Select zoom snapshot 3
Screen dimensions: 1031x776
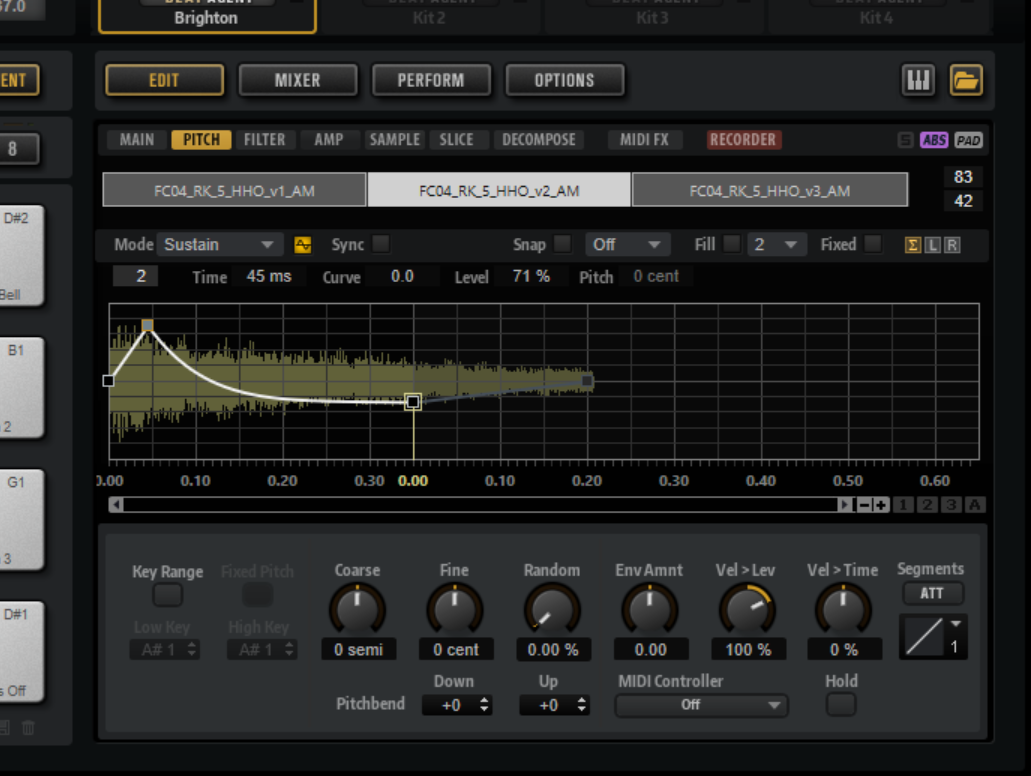951,505
